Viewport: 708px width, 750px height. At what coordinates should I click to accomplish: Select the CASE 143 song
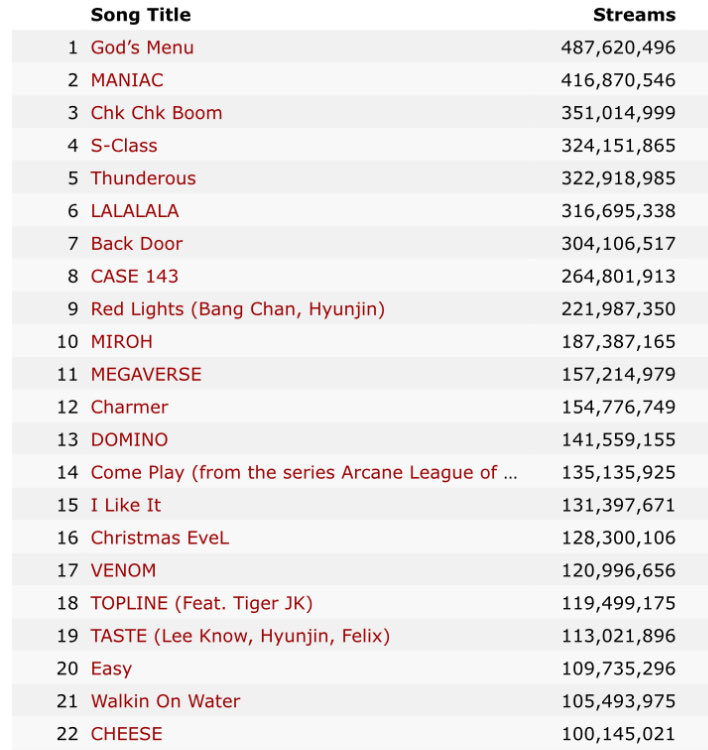coord(135,276)
